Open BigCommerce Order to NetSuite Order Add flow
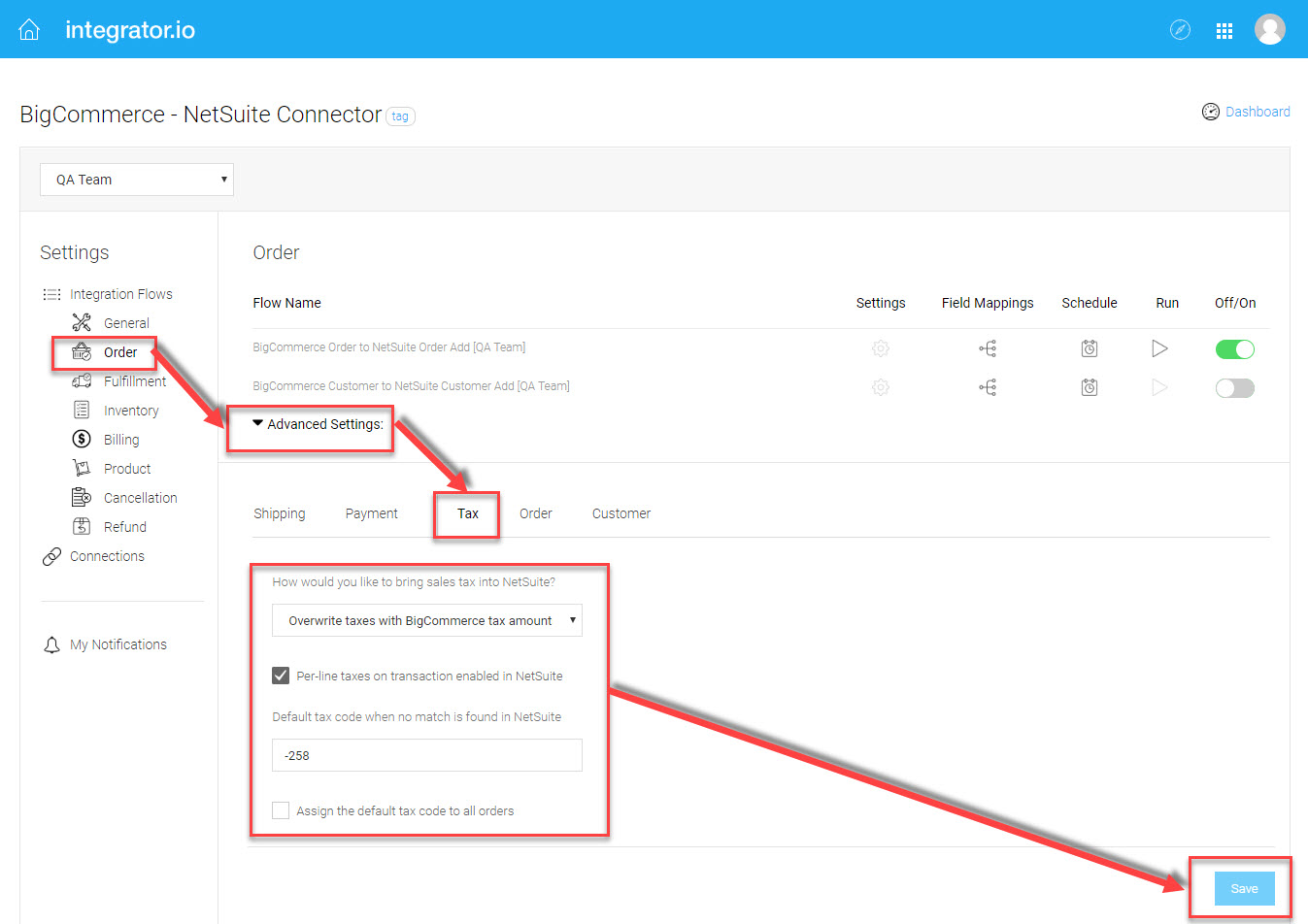Screen dimensions: 1308x924 tap(389, 347)
